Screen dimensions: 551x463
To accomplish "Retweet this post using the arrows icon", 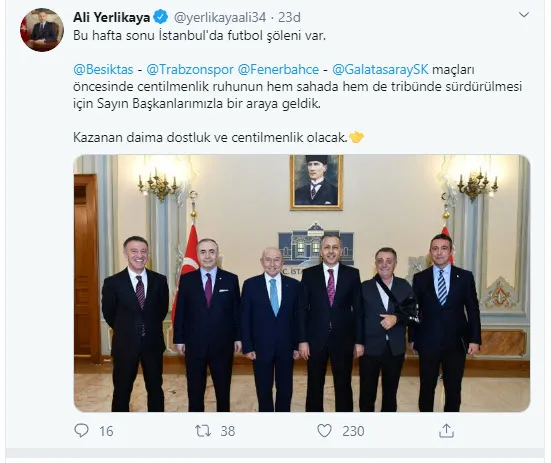I will click(x=203, y=431).
